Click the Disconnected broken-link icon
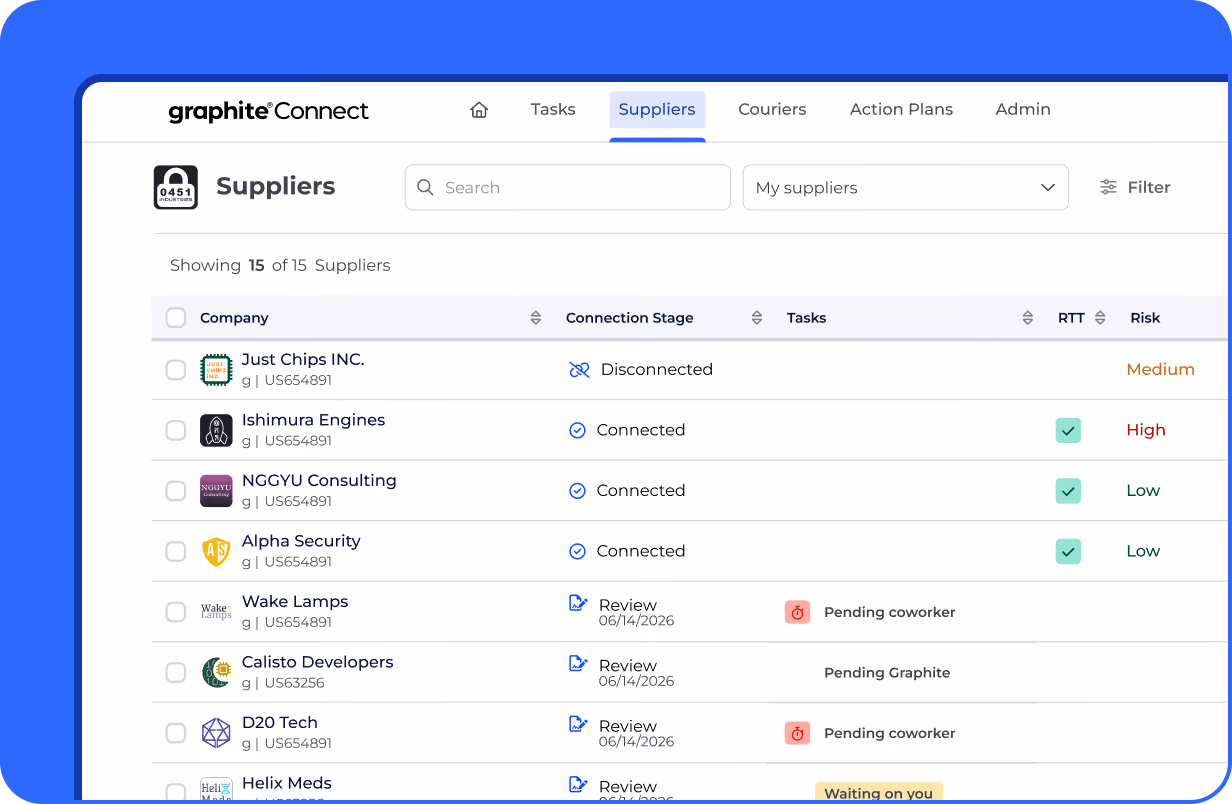 pyautogui.click(x=579, y=370)
